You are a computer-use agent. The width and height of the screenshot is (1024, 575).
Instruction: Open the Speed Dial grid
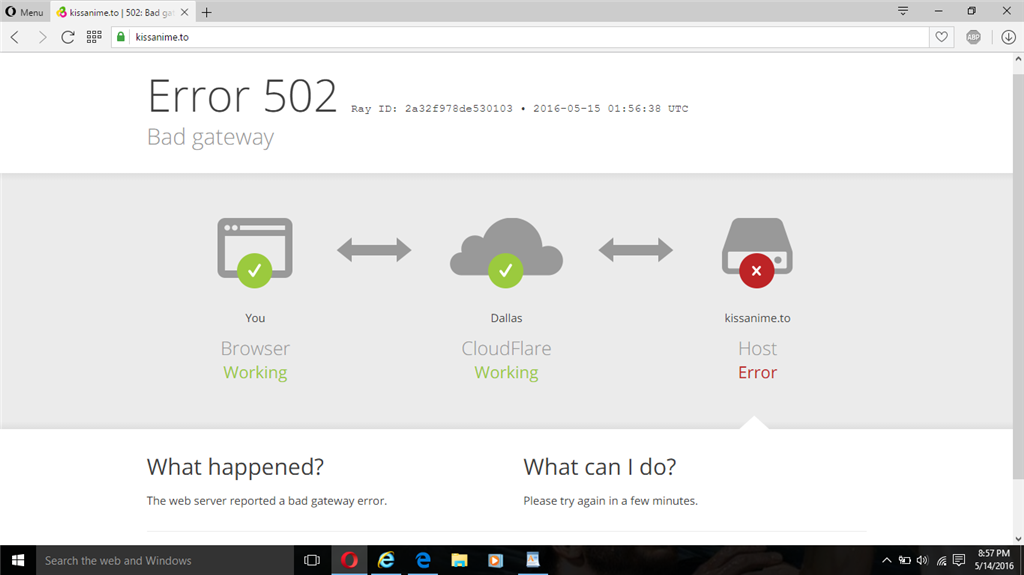click(x=94, y=37)
